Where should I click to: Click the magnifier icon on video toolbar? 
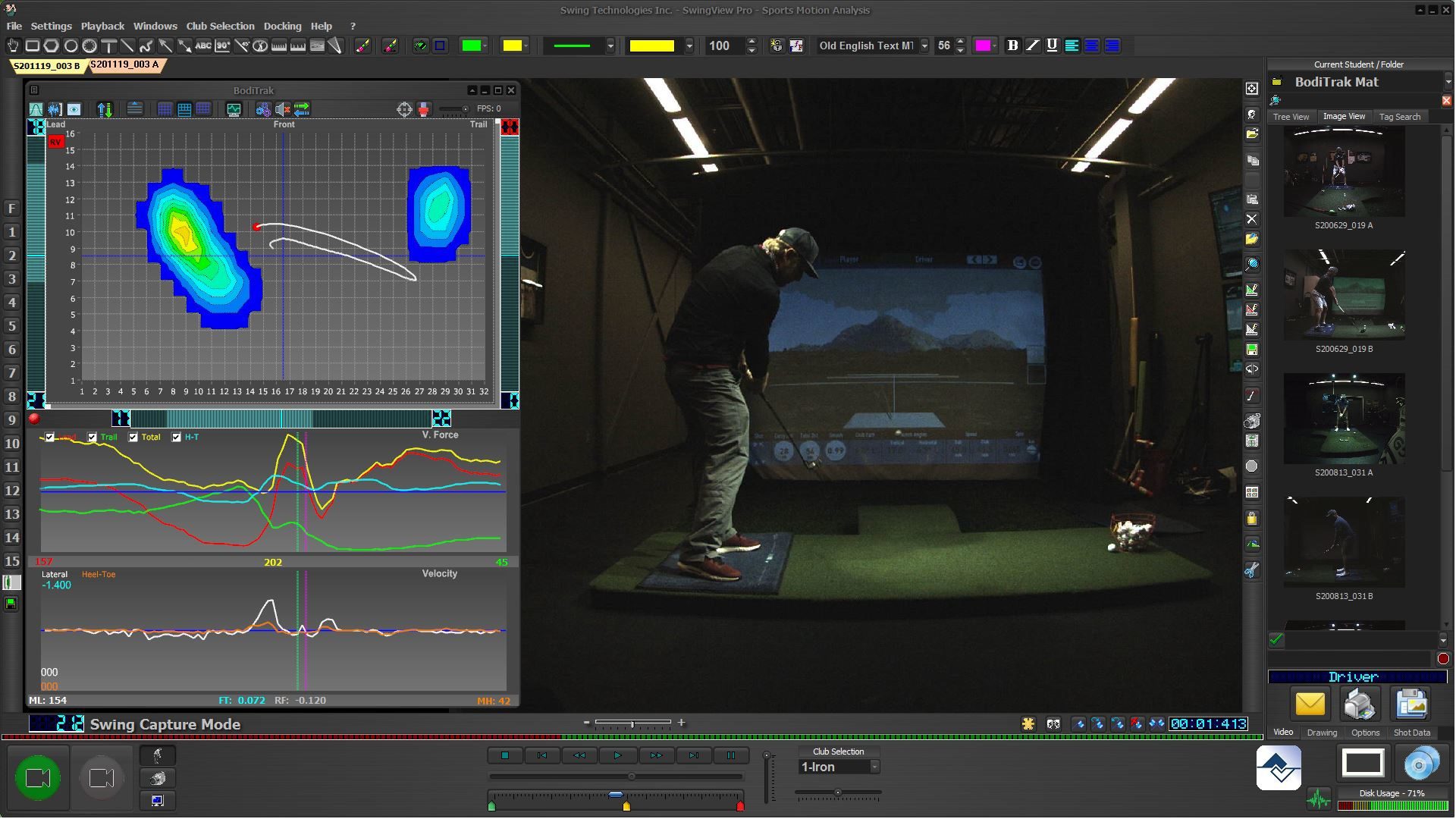[x=1251, y=264]
